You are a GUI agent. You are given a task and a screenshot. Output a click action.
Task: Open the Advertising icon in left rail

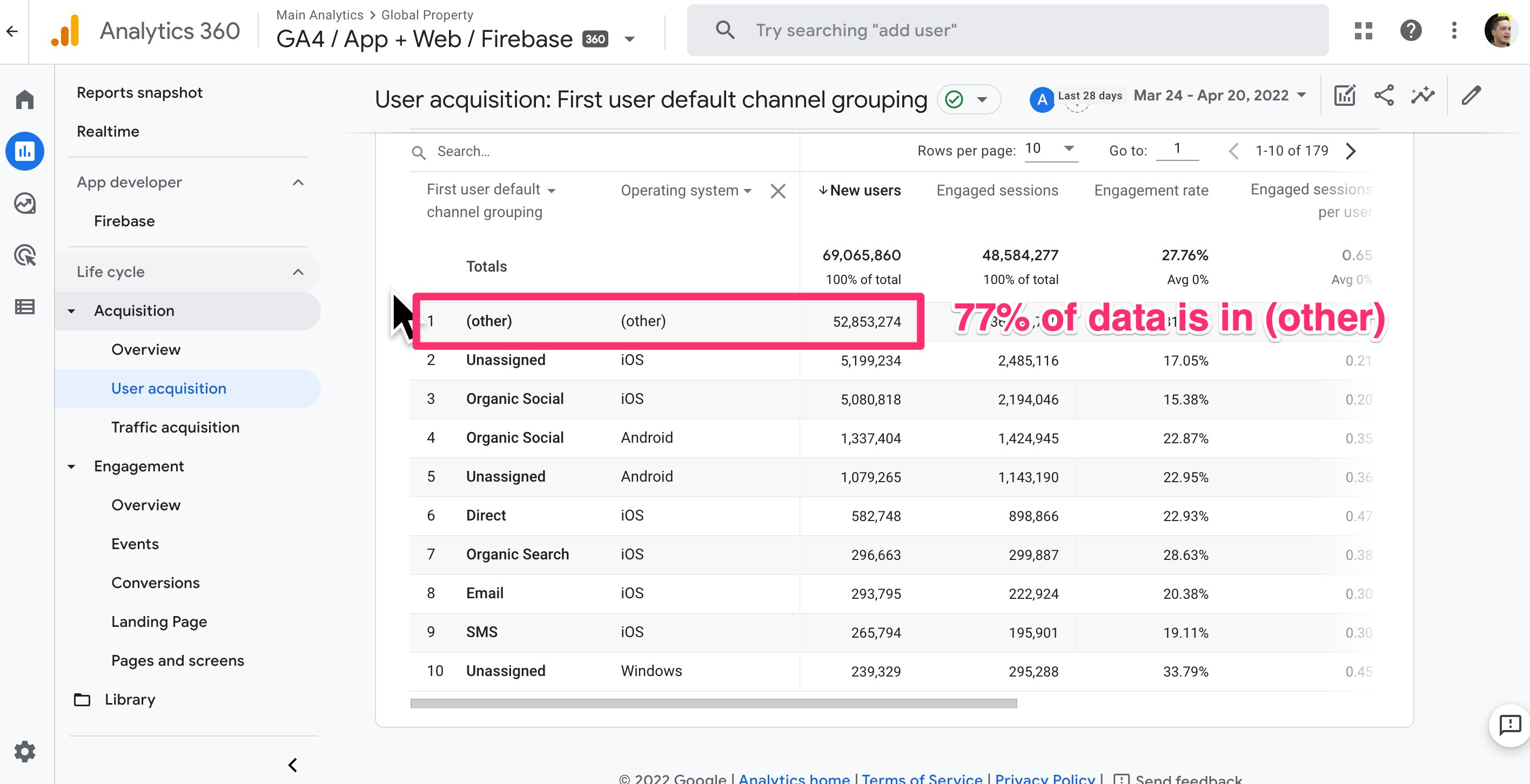pos(24,255)
